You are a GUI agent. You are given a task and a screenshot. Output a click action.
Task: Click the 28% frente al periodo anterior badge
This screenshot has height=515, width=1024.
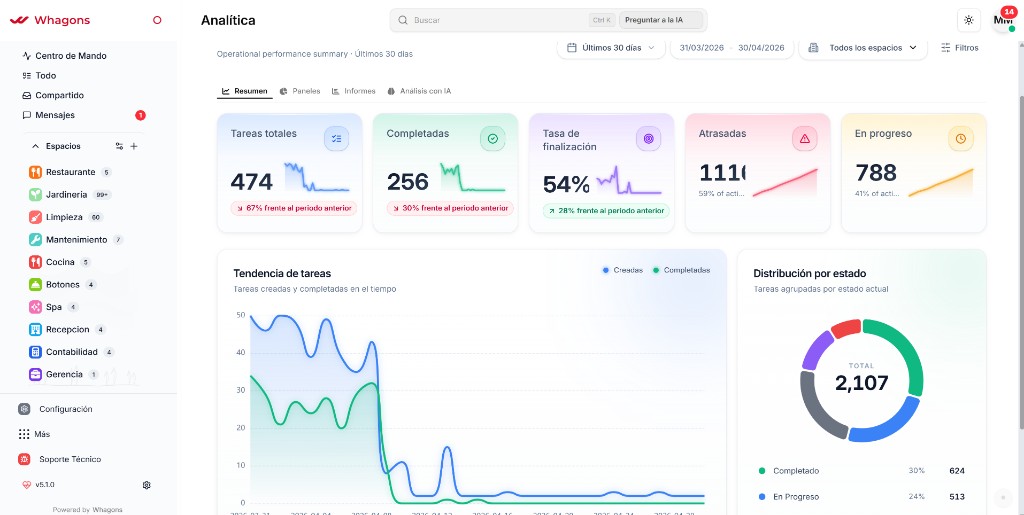tap(606, 211)
